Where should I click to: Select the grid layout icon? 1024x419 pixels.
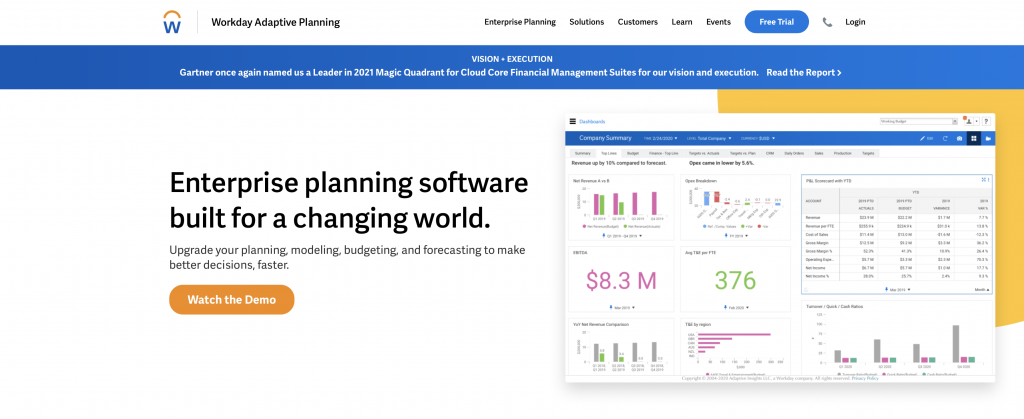coord(974,138)
